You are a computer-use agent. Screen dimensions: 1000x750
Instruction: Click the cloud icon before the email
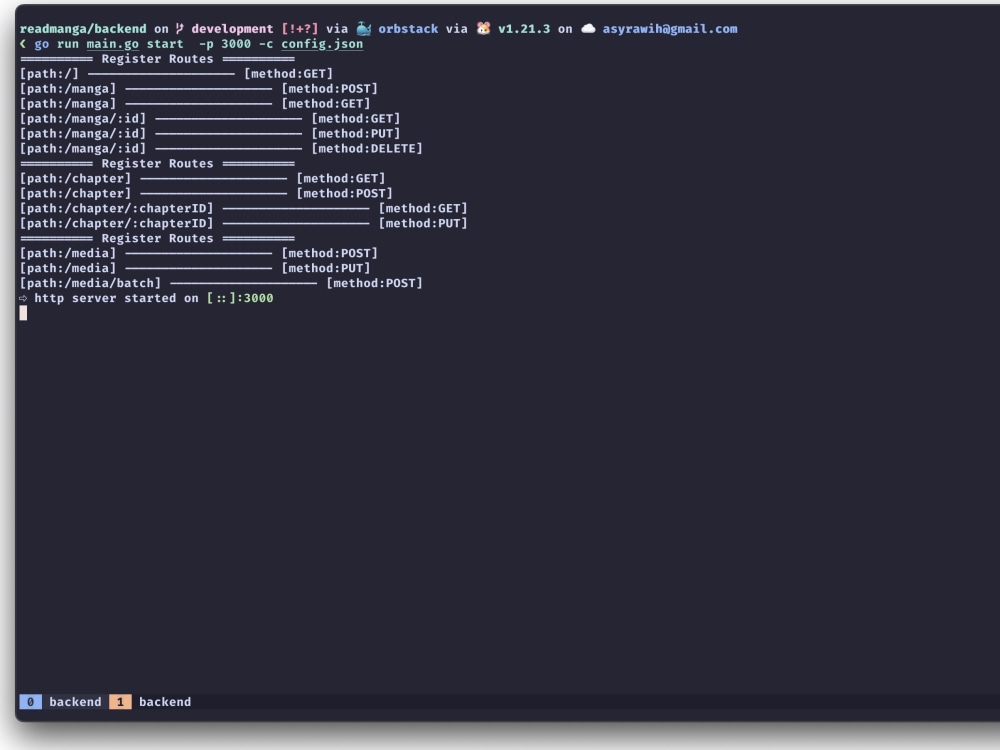588,29
